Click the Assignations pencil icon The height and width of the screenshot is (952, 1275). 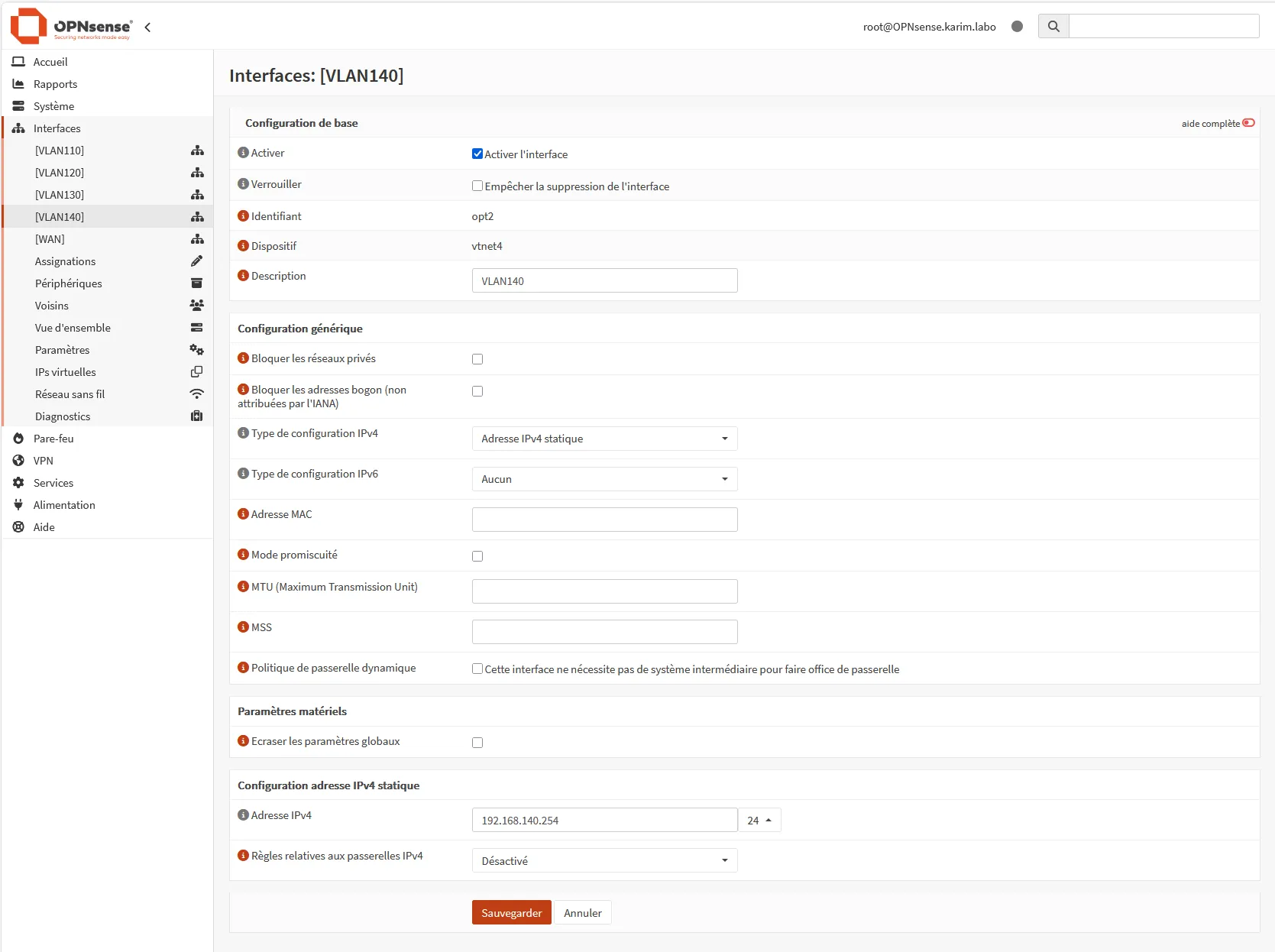196,261
